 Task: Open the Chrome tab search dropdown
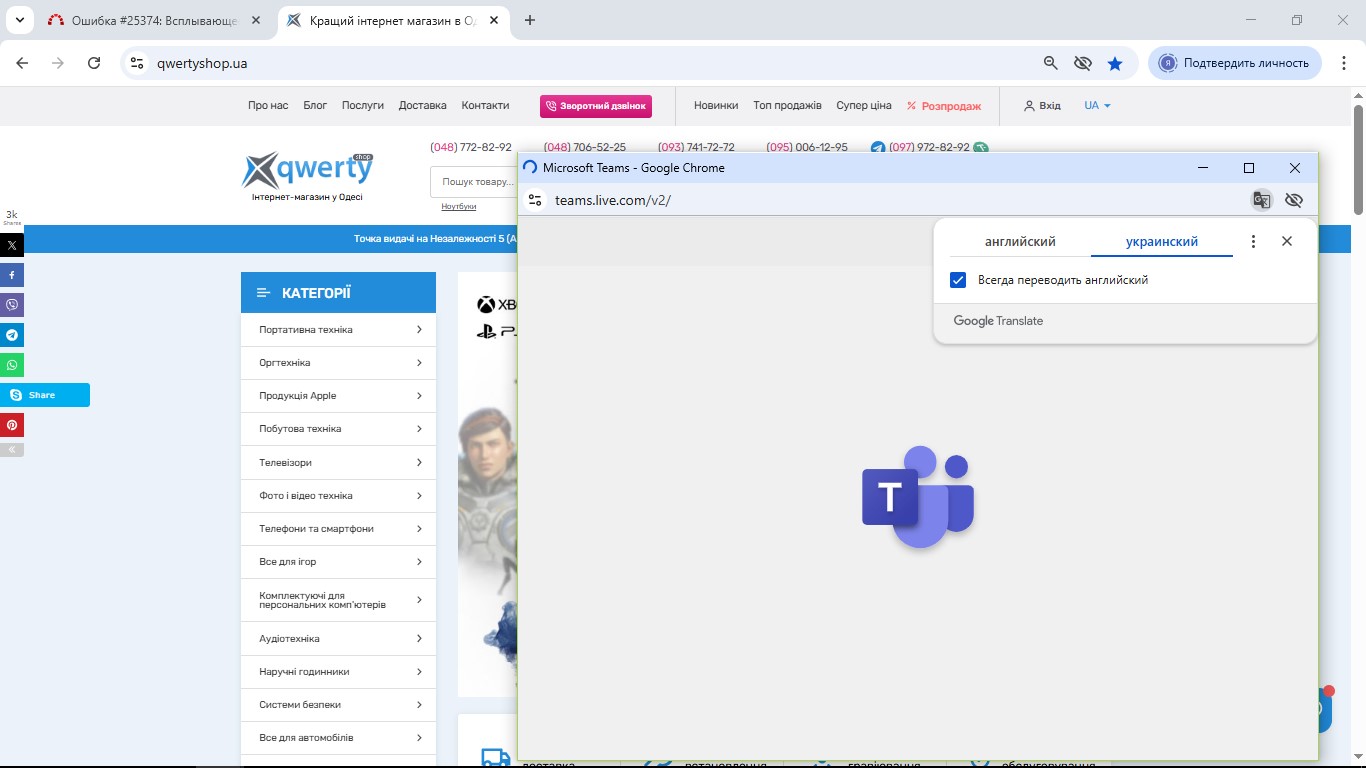pos(19,20)
